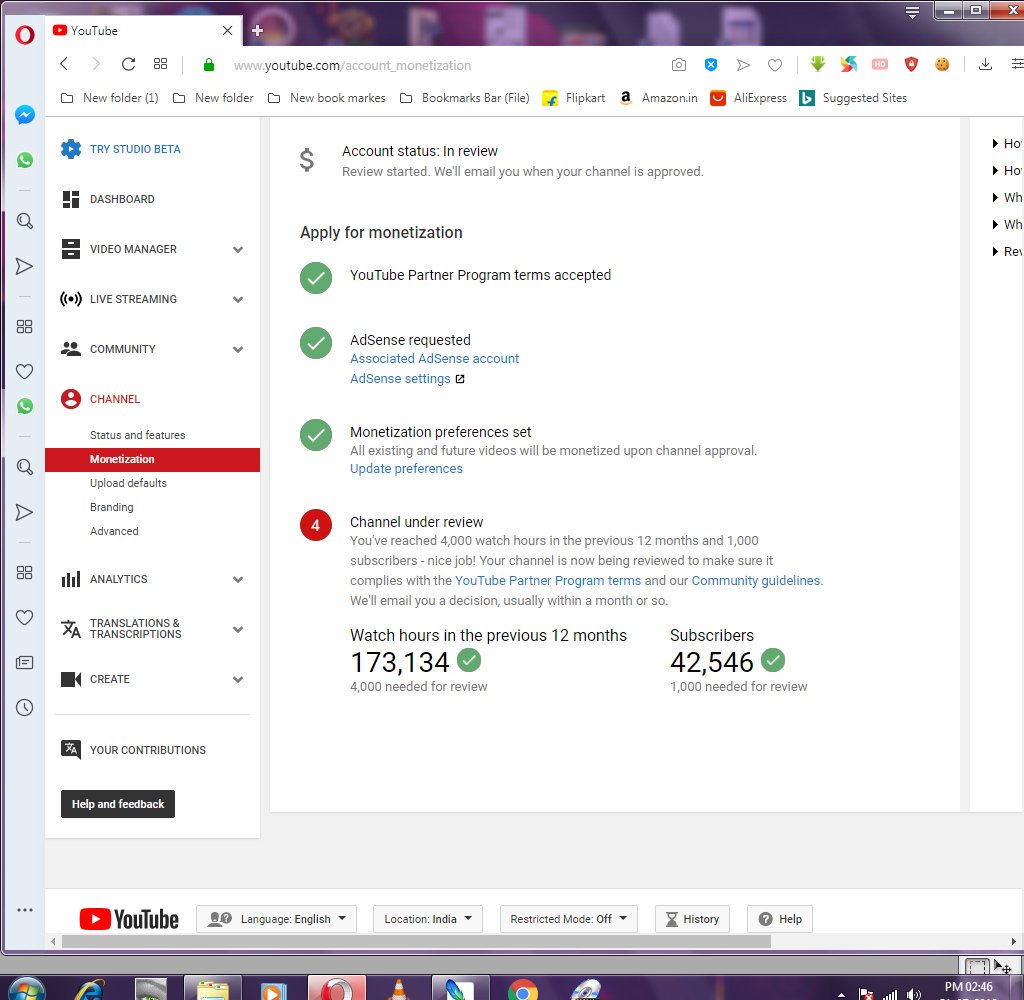Screen dimensions: 1024x1000
Task: Click the History button in footer
Action: (x=692, y=919)
